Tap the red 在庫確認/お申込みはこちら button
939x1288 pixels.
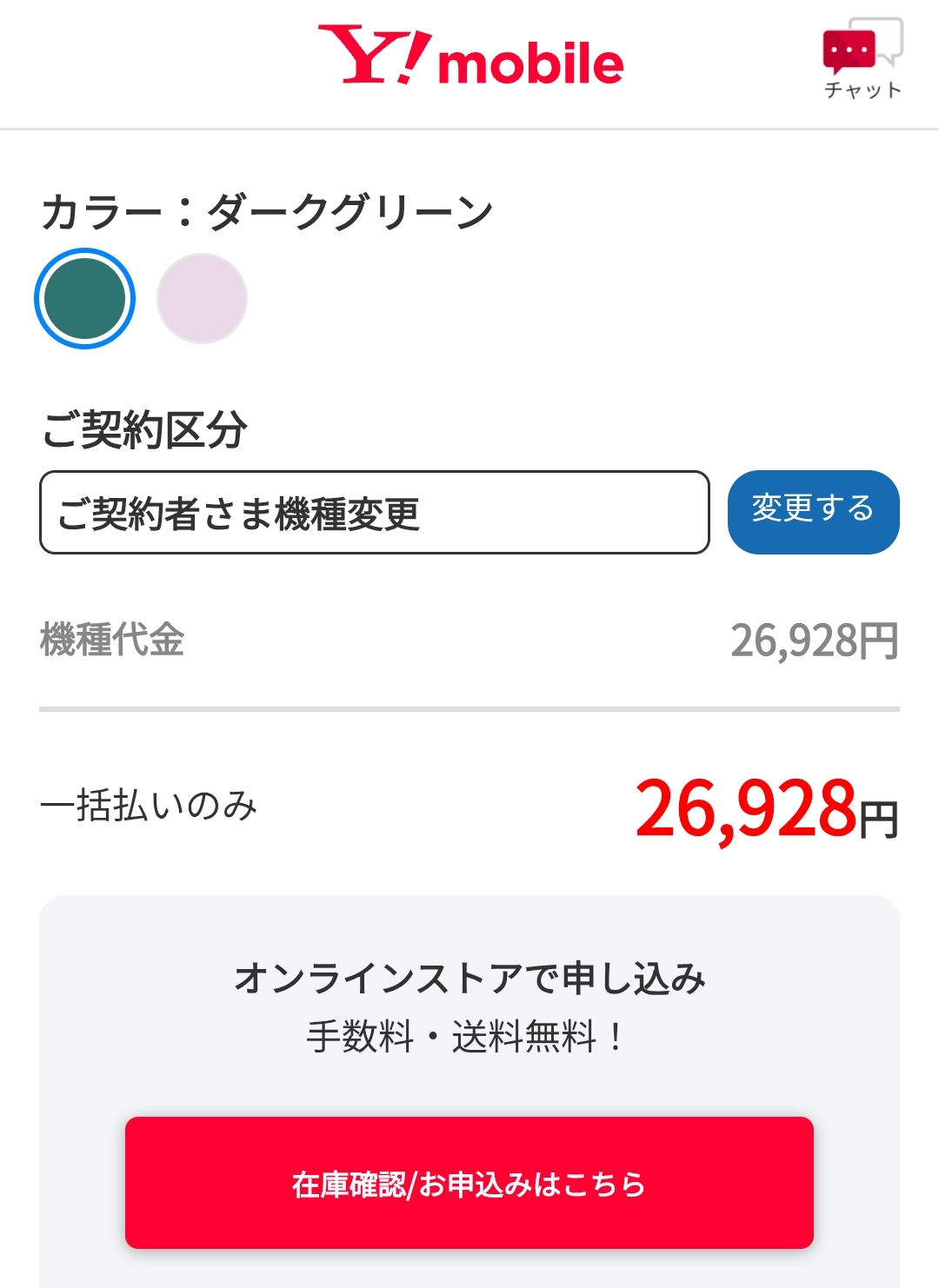pyautogui.click(x=469, y=1183)
